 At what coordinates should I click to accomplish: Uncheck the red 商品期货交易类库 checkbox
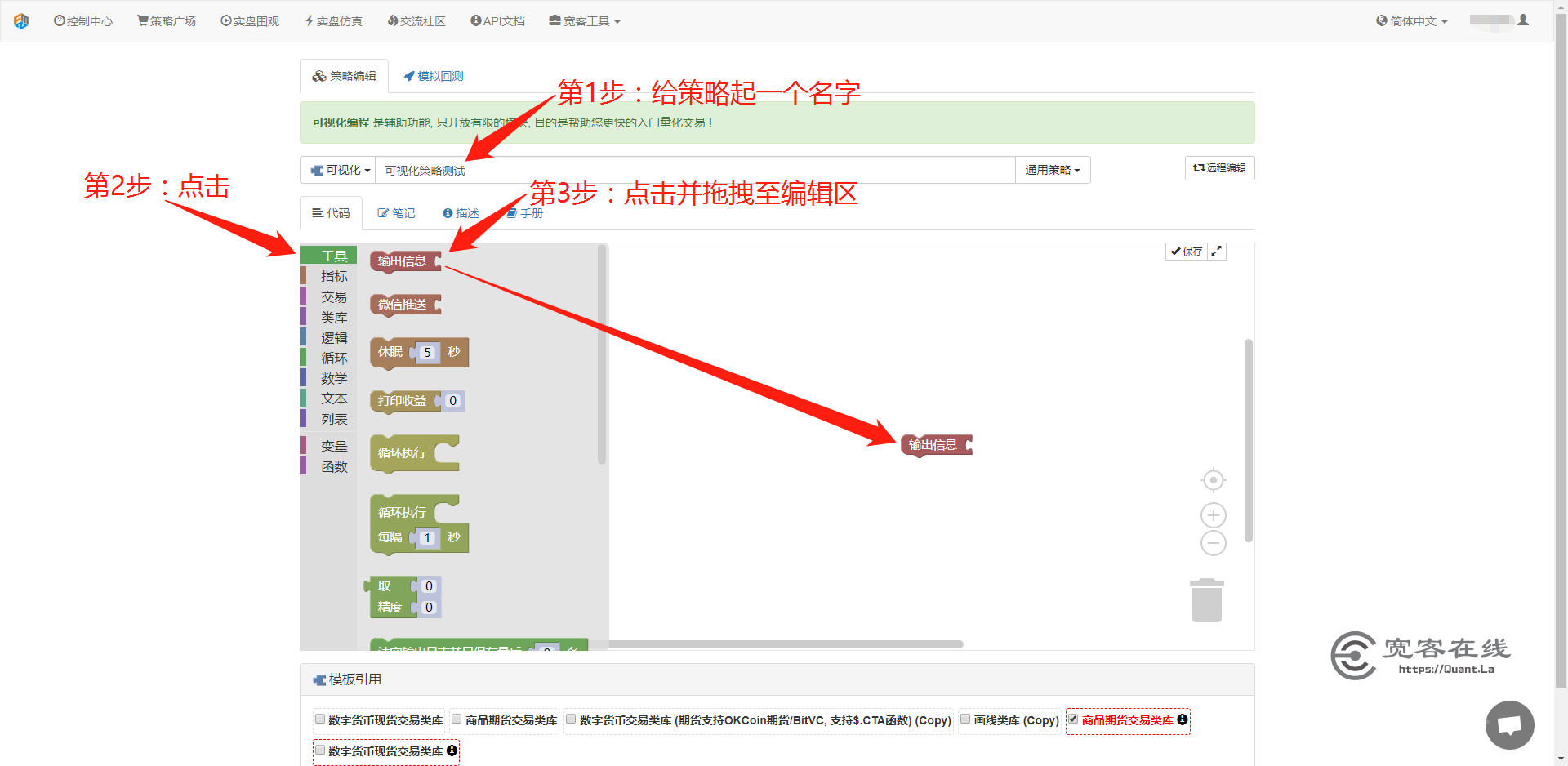pyautogui.click(x=1073, y=719)
